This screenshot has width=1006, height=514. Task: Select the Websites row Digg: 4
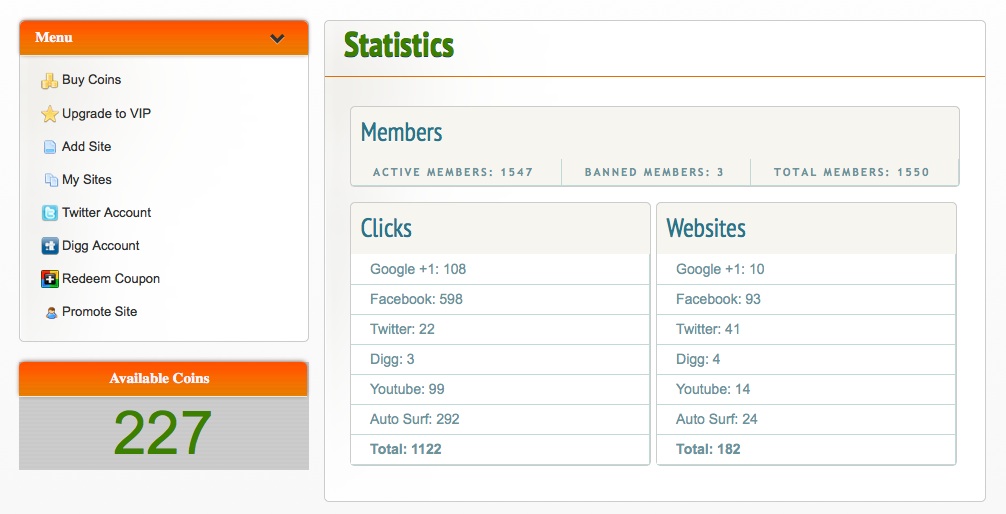pos(806,359)
